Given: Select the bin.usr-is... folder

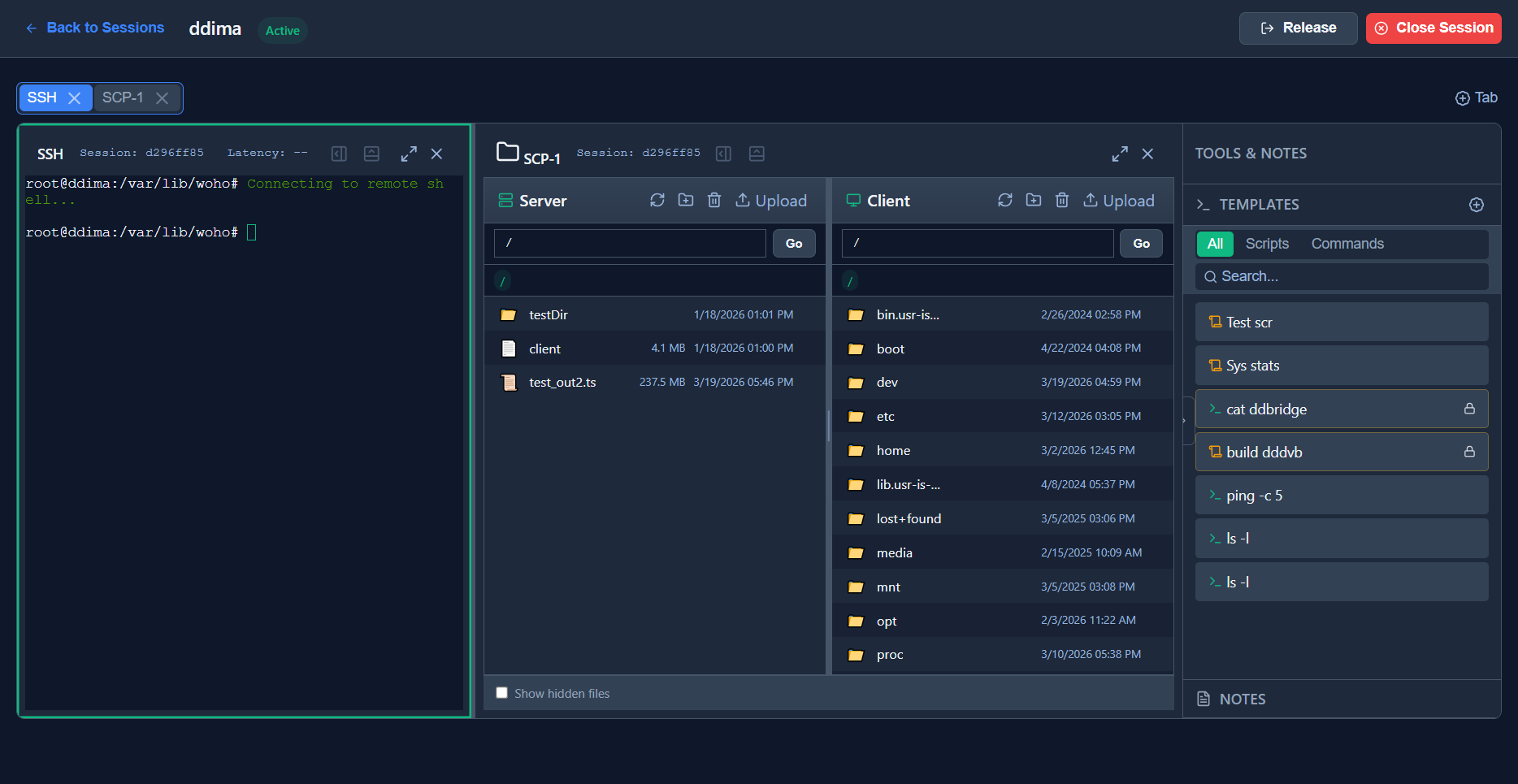Looking at the screenshot, I should (1003, 314).
